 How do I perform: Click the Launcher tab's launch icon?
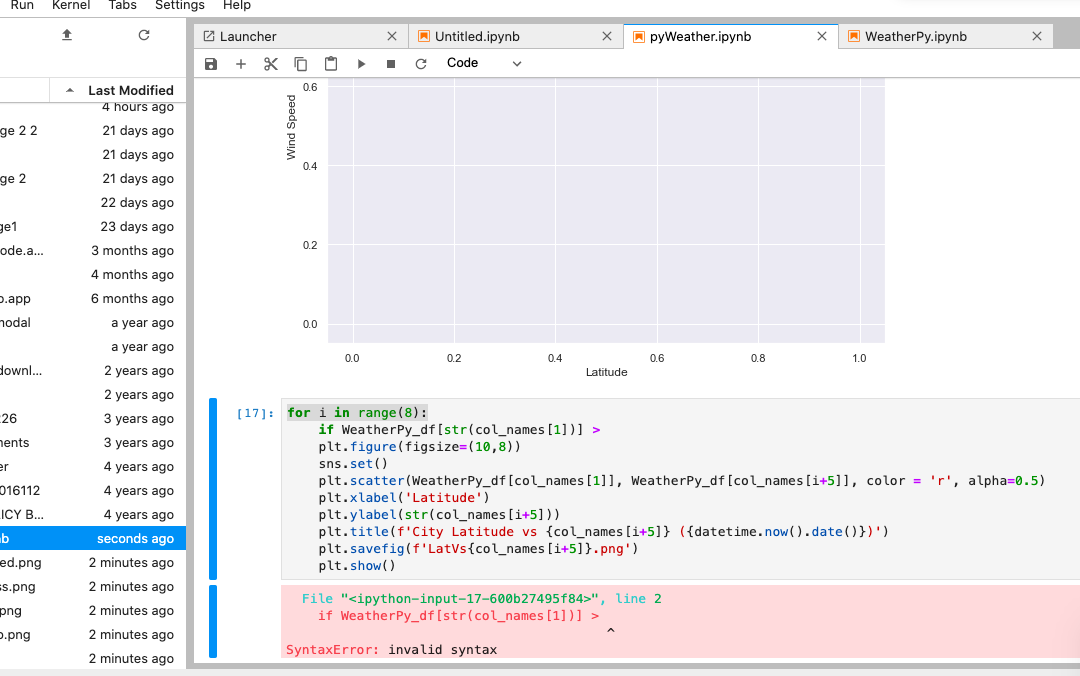click(x=209, y=37)
